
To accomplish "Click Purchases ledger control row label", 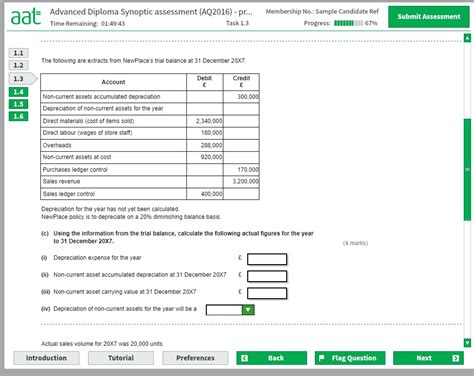I will point(75,169).
